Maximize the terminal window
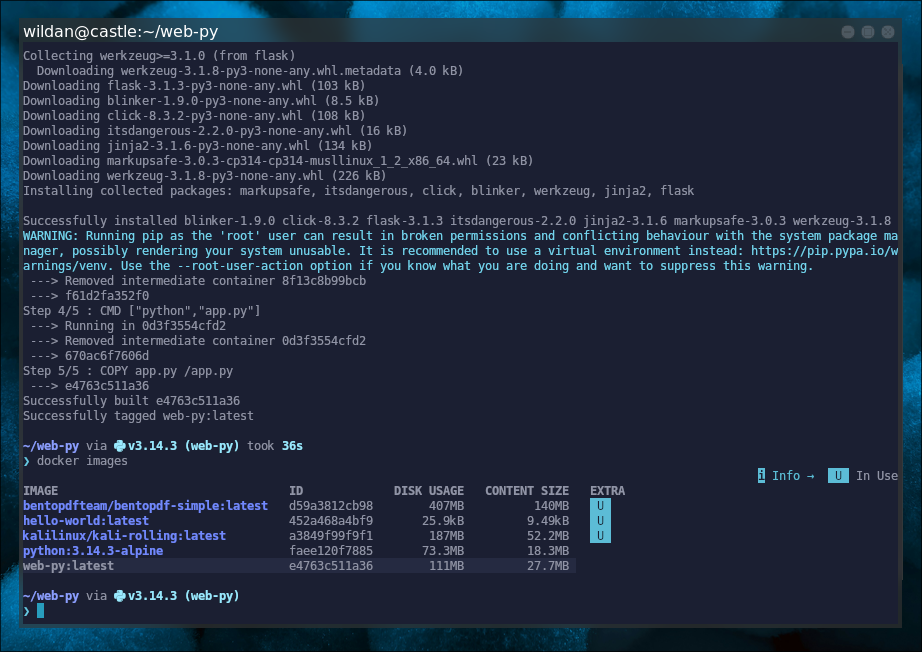The image size is (922, 652). [870, 31]
